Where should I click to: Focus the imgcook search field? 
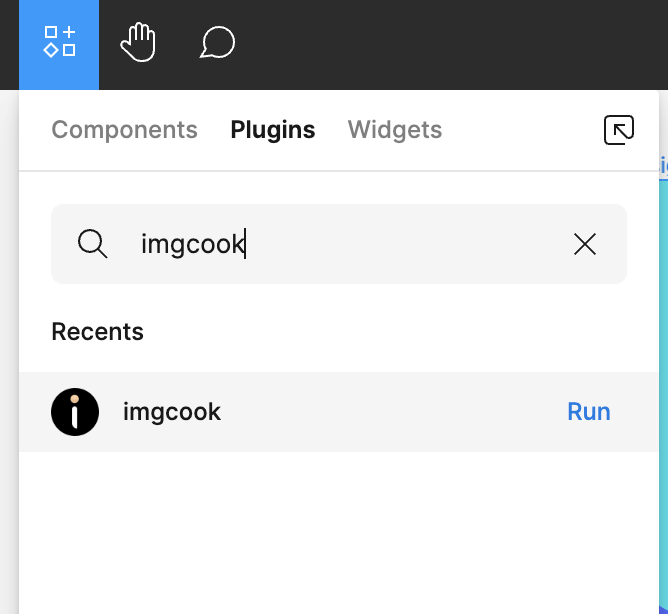coord(339,244)
